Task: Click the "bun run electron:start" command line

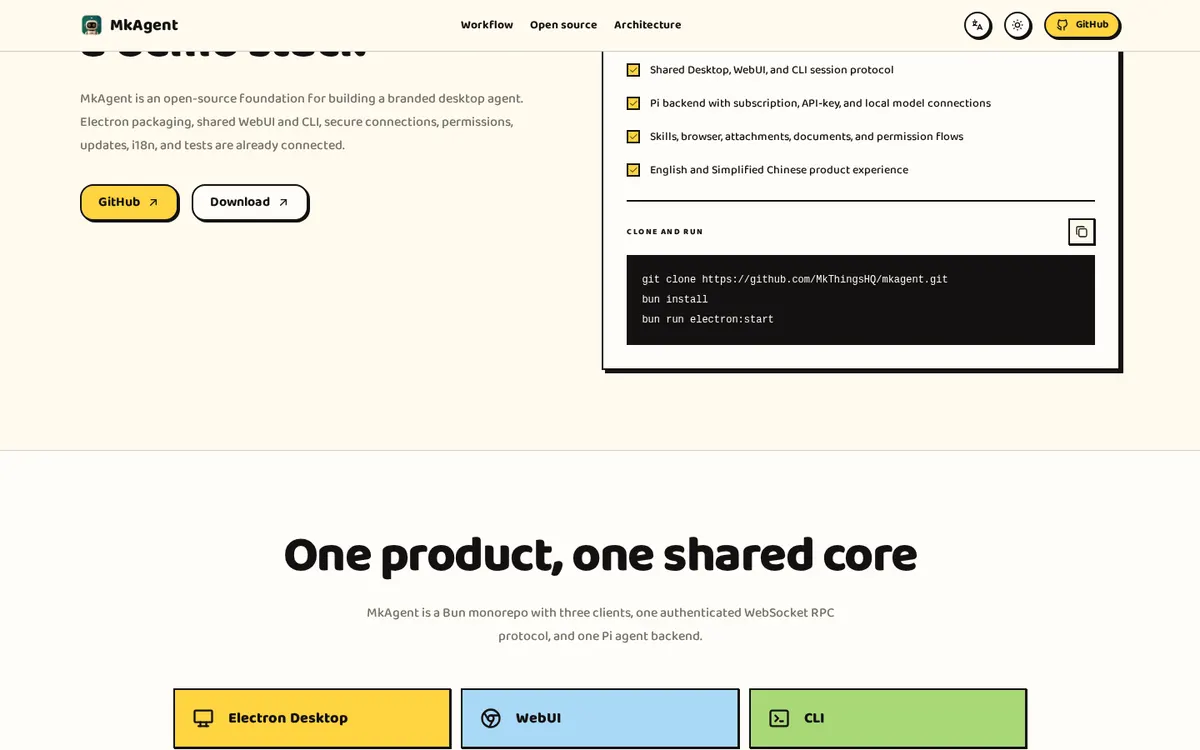Action: click(708, 320)
